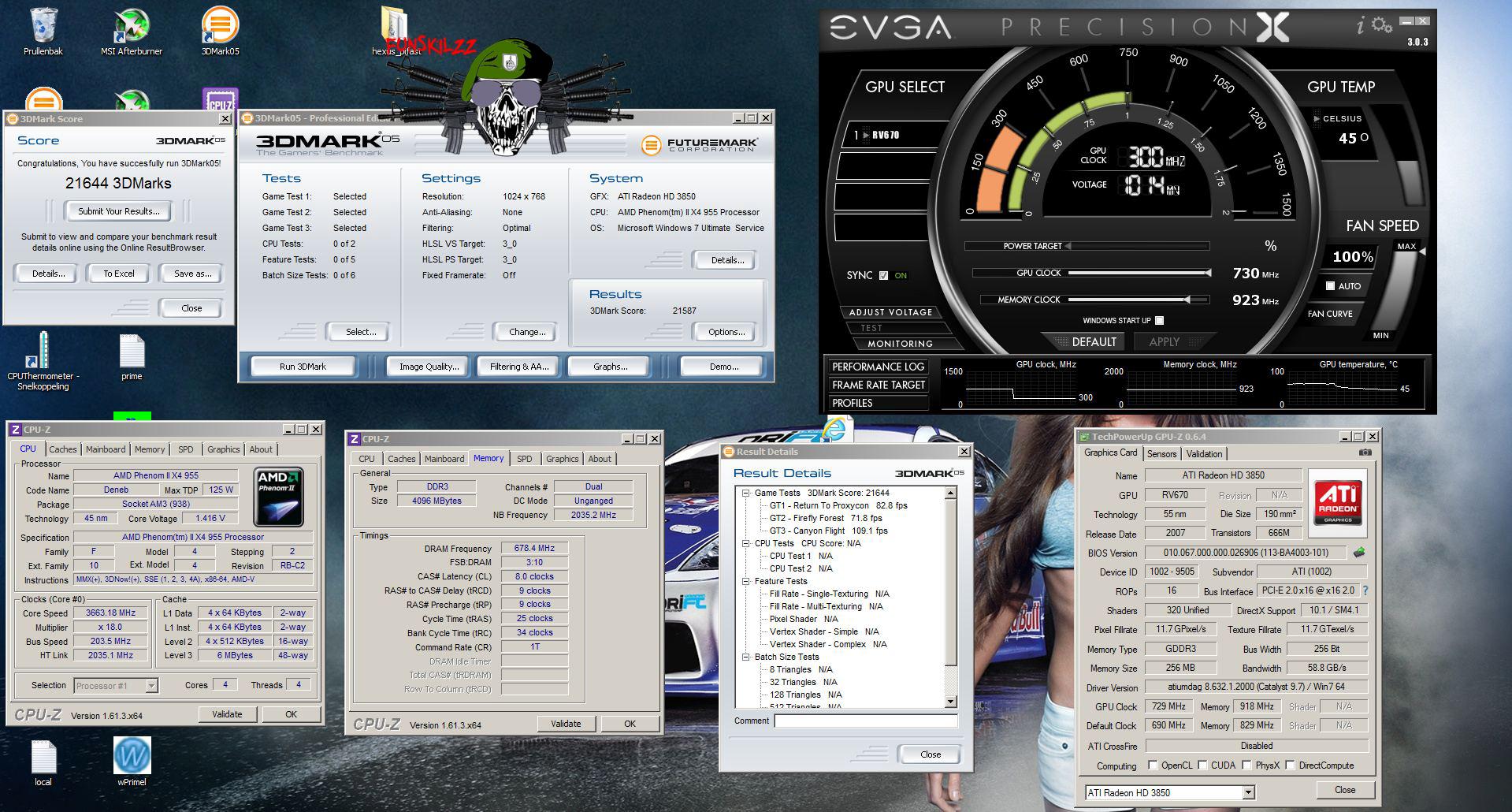The height and width of the screenshot is (812, 1512).
Task: Check the CUDA computing checkbox
Action: (1202, 765)
